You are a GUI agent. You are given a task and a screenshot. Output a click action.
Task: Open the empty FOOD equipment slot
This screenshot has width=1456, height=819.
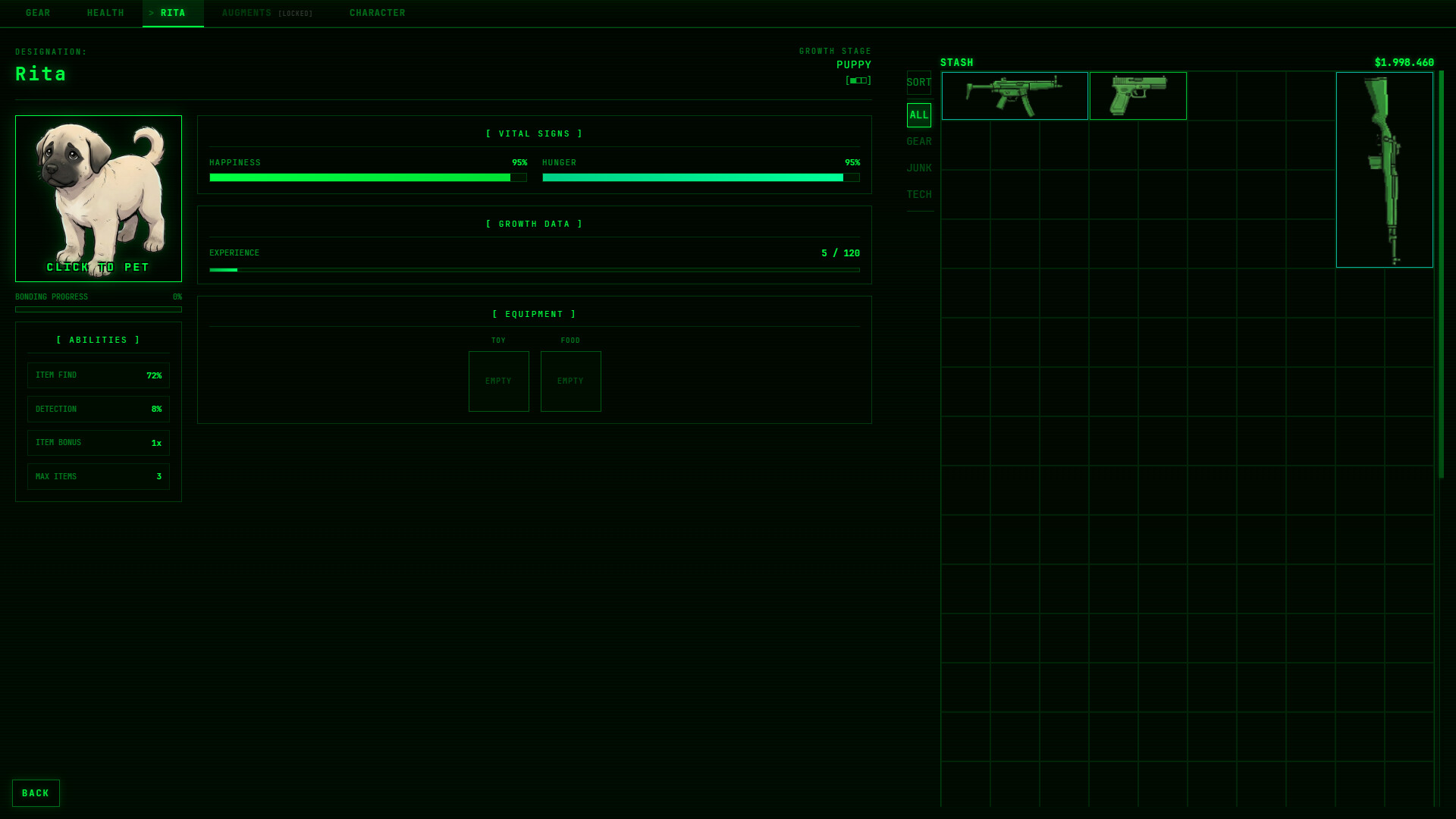(570, 381)
